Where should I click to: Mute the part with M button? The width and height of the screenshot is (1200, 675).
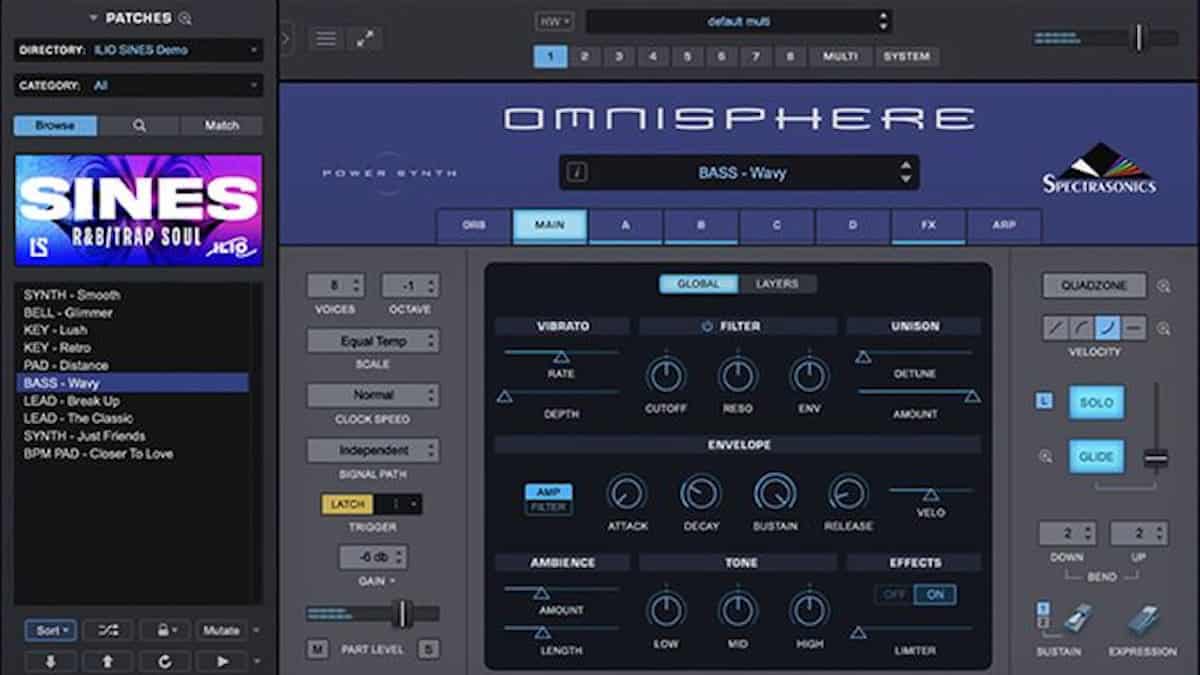(x=317, y=649)
